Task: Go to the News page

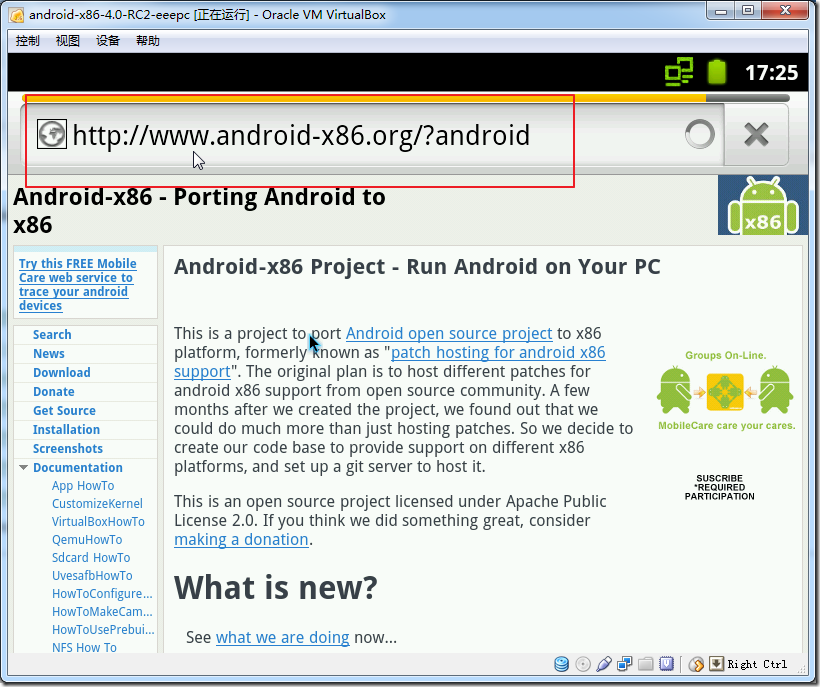Action: point(49,353)
